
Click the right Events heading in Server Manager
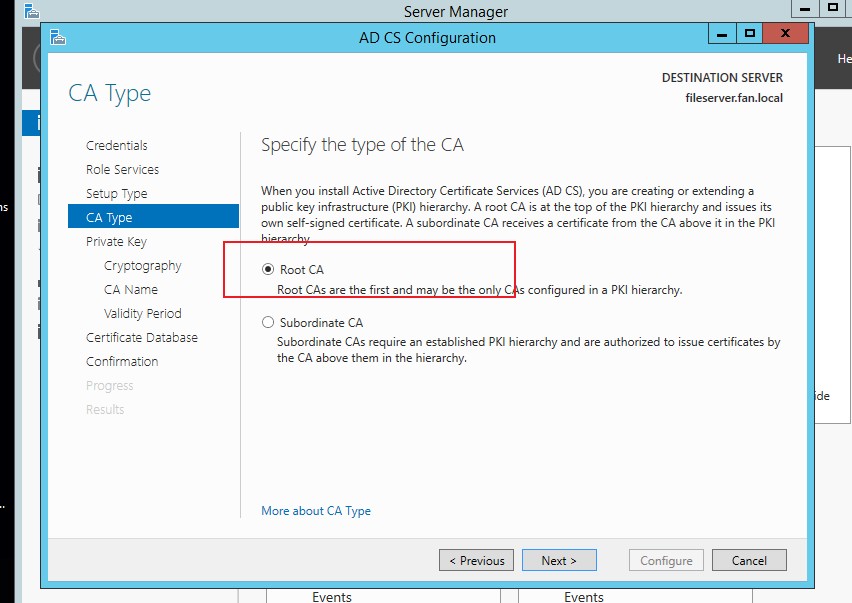click(584, 597)
